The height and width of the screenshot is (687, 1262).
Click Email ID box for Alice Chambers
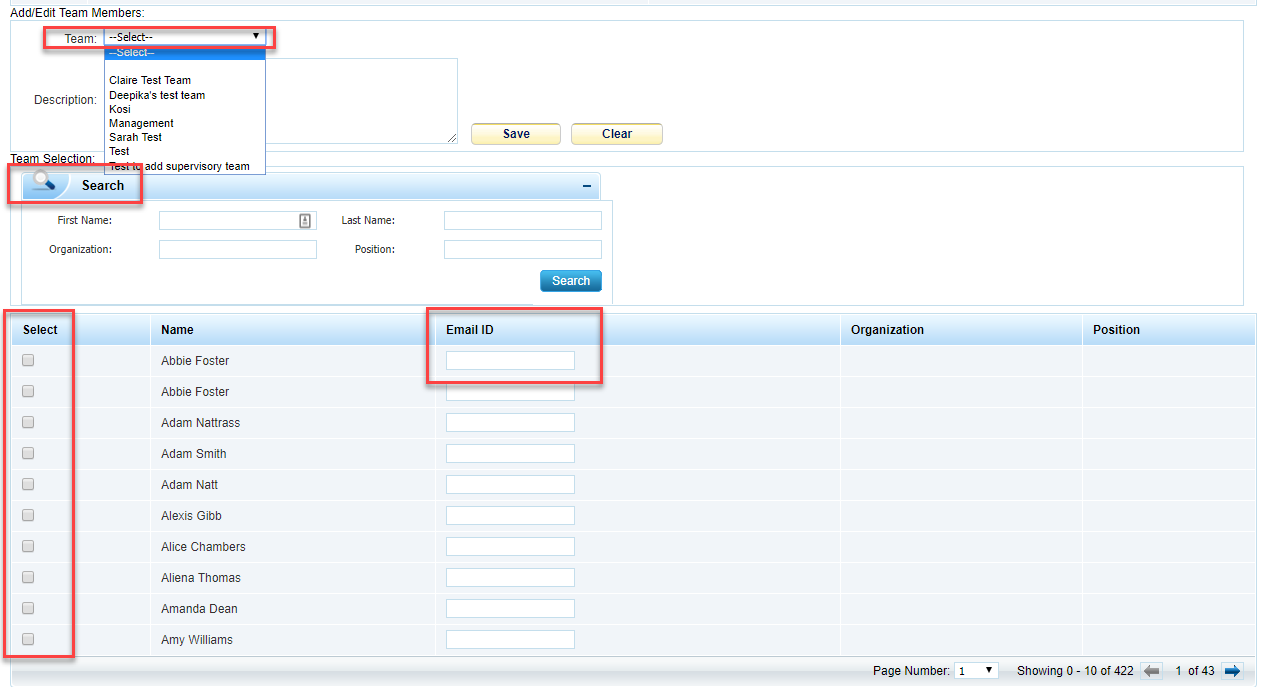(x=510, y=547)
